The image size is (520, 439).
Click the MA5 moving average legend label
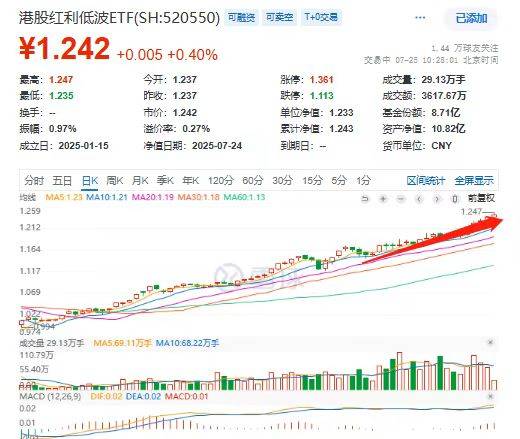[64, 197]
